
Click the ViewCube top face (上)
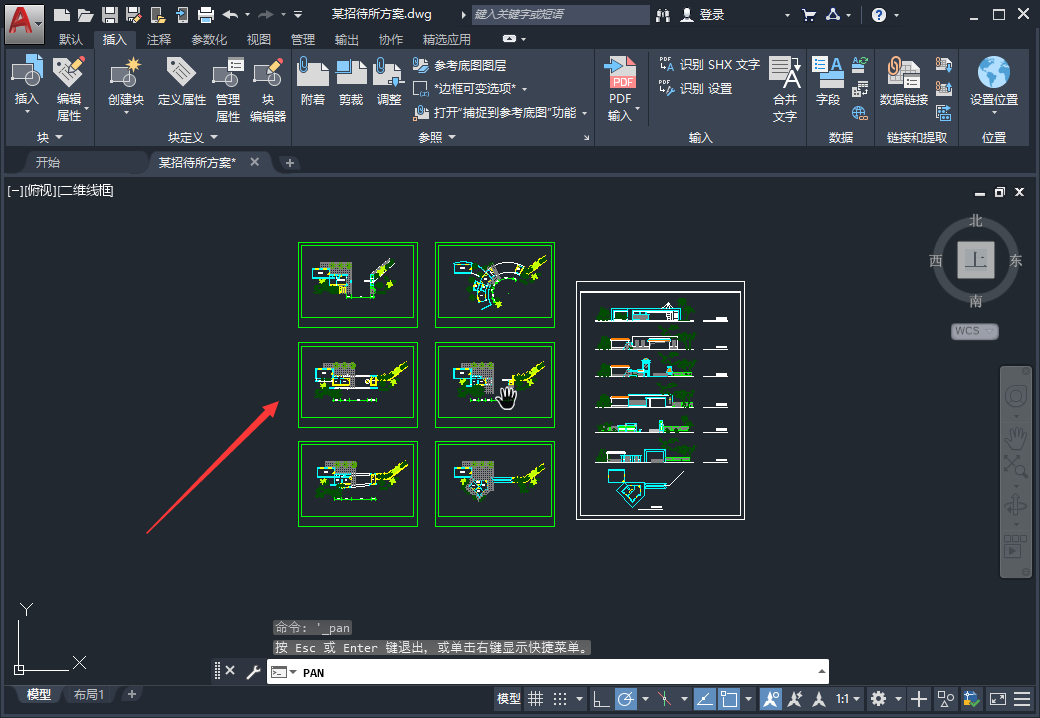coord(976,259)
